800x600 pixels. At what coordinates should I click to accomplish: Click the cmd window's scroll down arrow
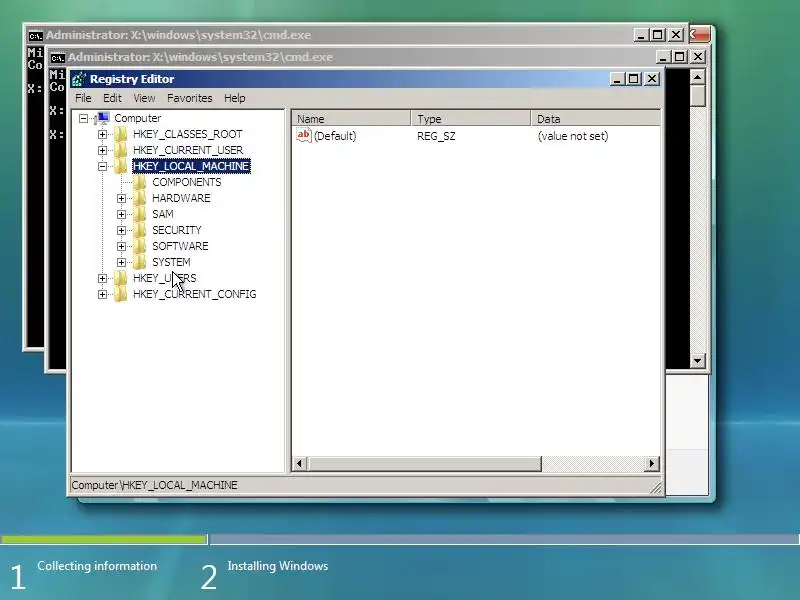pyautogui.click(x=697, y=361)
